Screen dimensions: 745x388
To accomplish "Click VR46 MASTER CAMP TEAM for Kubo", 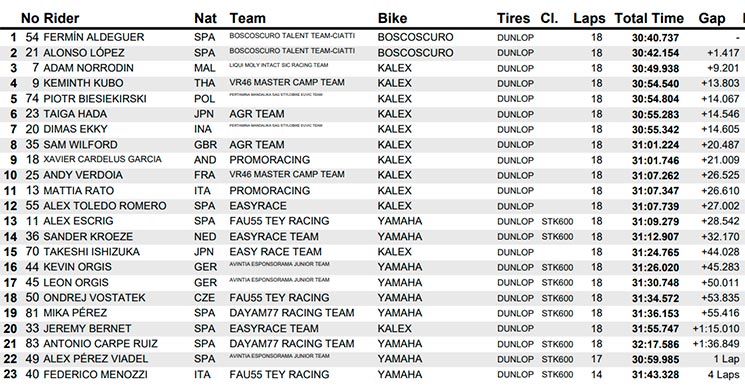I will point(287,83).
